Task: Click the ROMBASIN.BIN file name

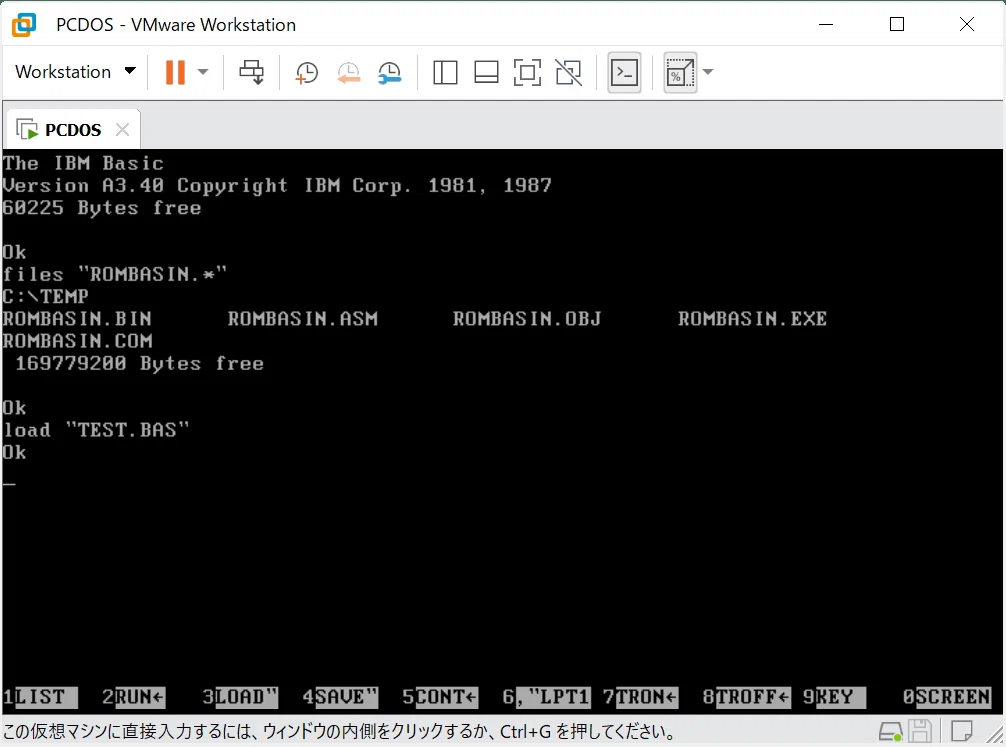Action: tap(77, 319)
